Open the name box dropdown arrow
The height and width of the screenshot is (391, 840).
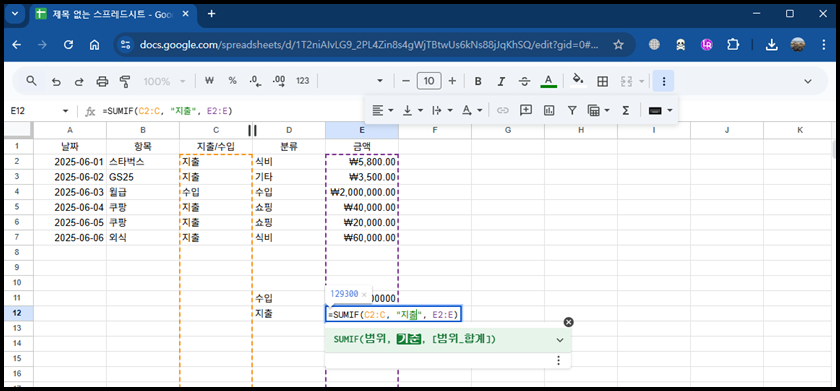(x=66, y=111)
